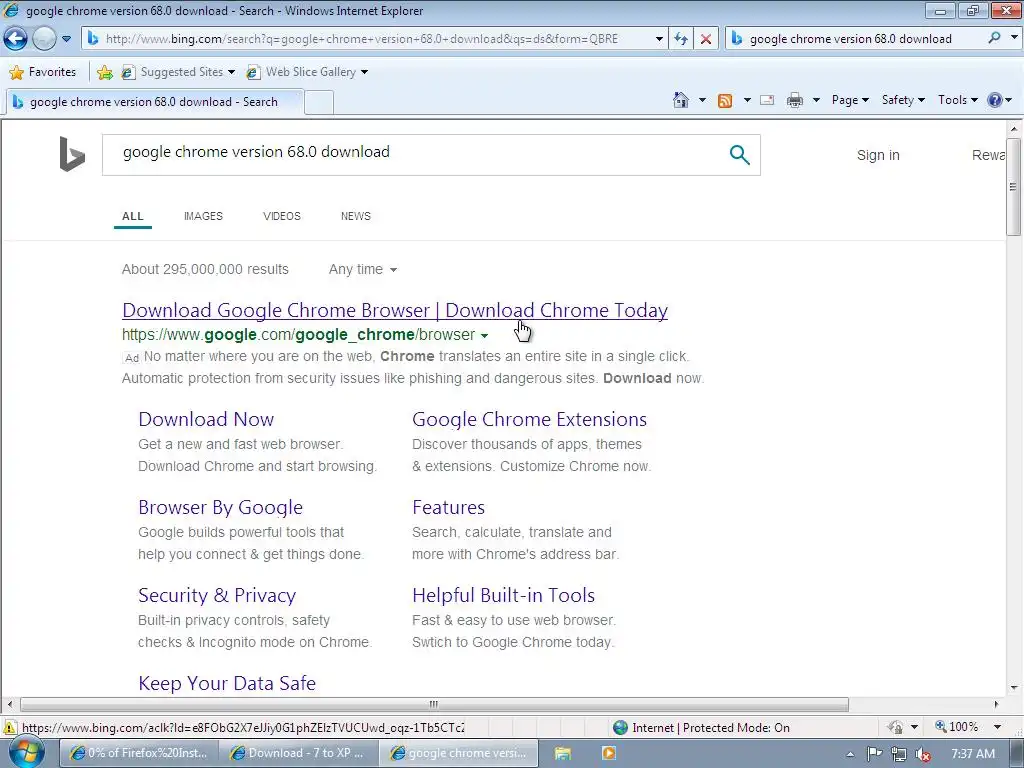This screenshot has width=1024, height=768.
Task: Expand the green URL dropdown arrow
Action: [484, 336]
